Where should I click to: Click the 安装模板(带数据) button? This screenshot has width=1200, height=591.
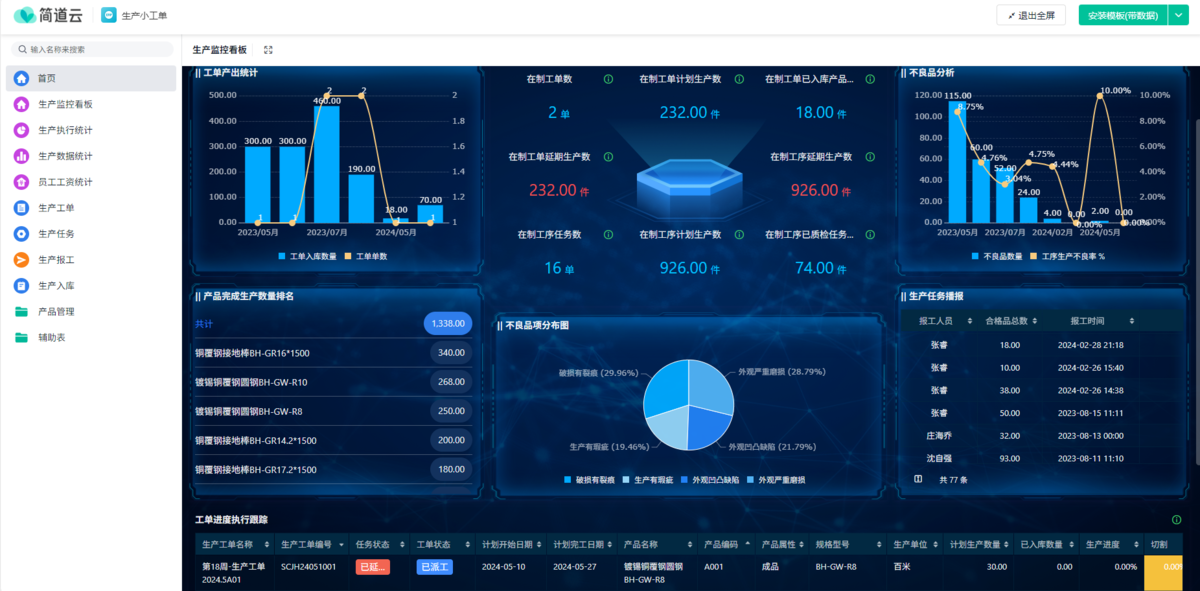click(x=1122, y=16)
